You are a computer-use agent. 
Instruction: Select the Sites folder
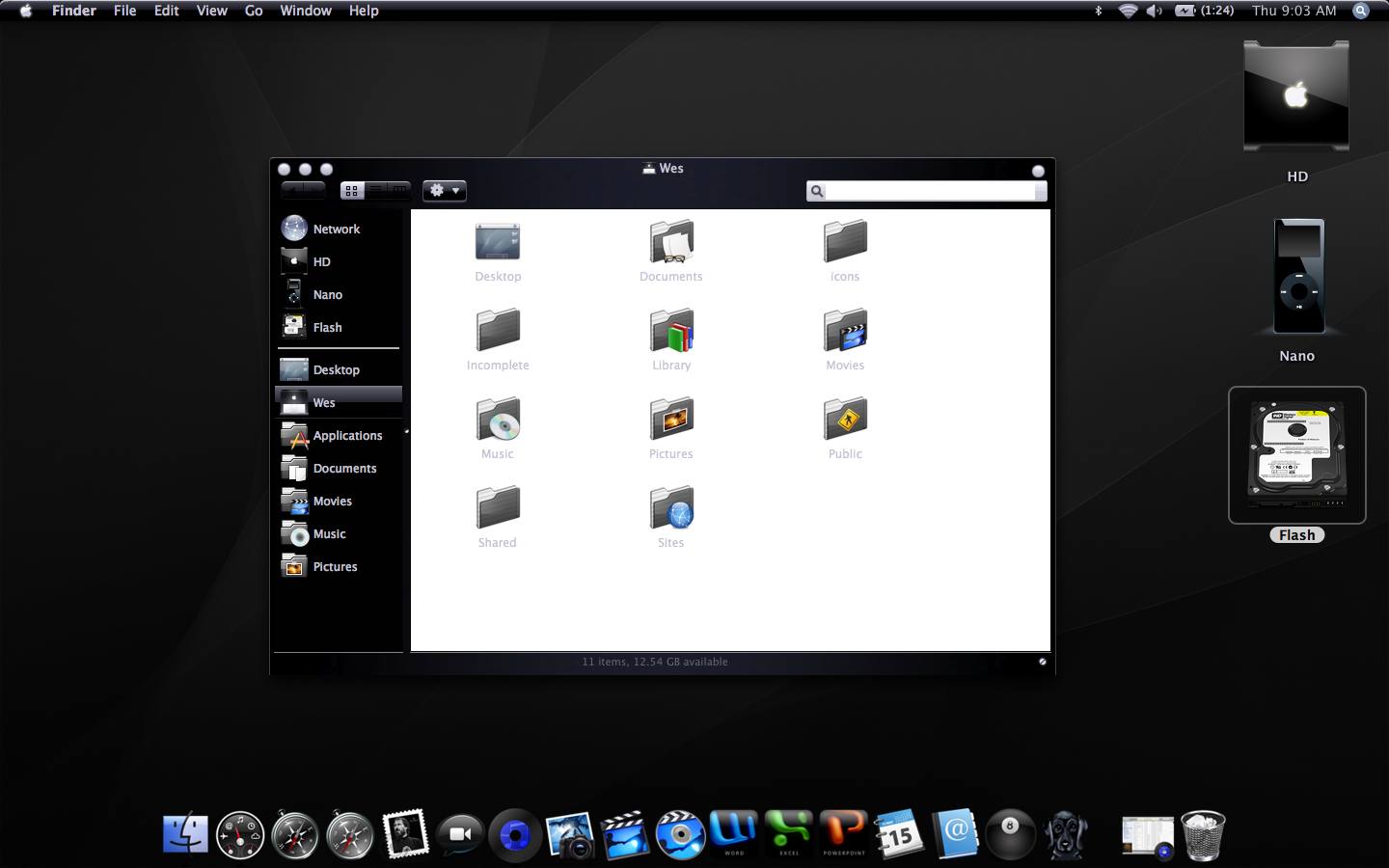point(671,508)
